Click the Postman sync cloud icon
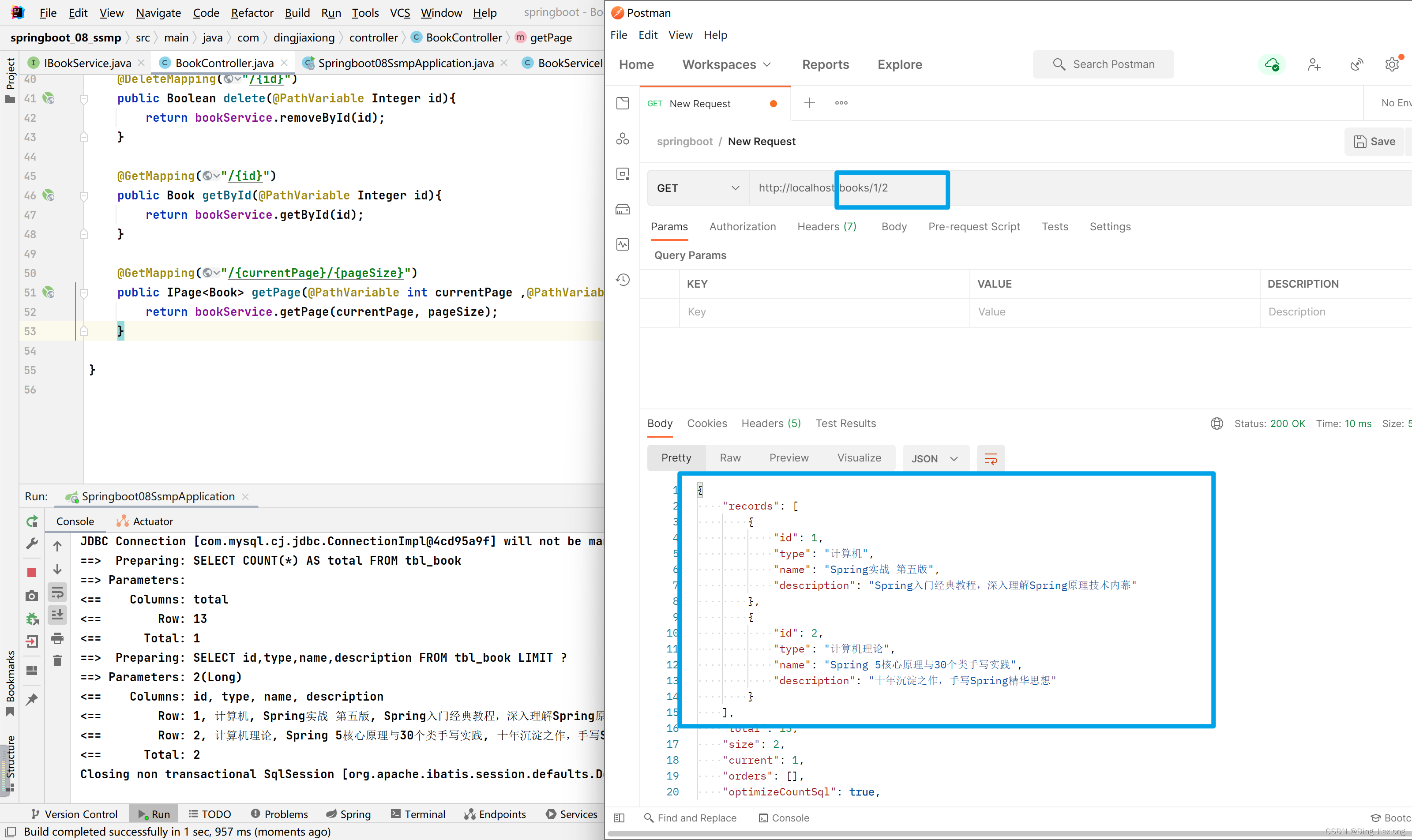This screenshot has width=1412, height=840. (x=1272, y=64)
